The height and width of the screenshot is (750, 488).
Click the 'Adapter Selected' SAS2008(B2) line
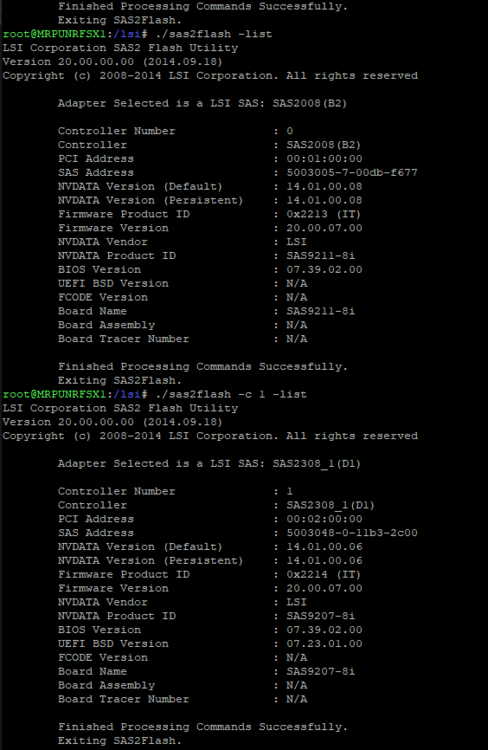(202, 103)
